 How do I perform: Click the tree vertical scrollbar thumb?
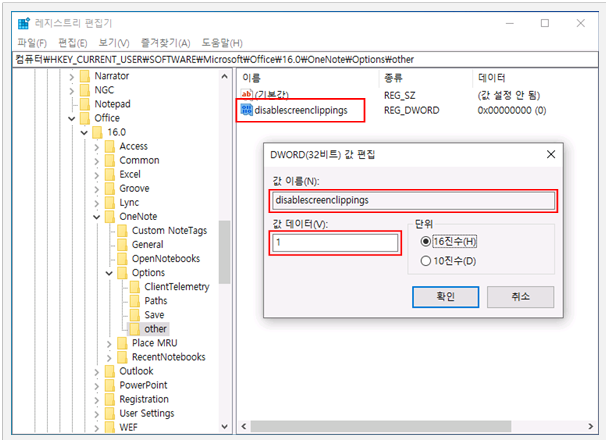click(224, 252)
